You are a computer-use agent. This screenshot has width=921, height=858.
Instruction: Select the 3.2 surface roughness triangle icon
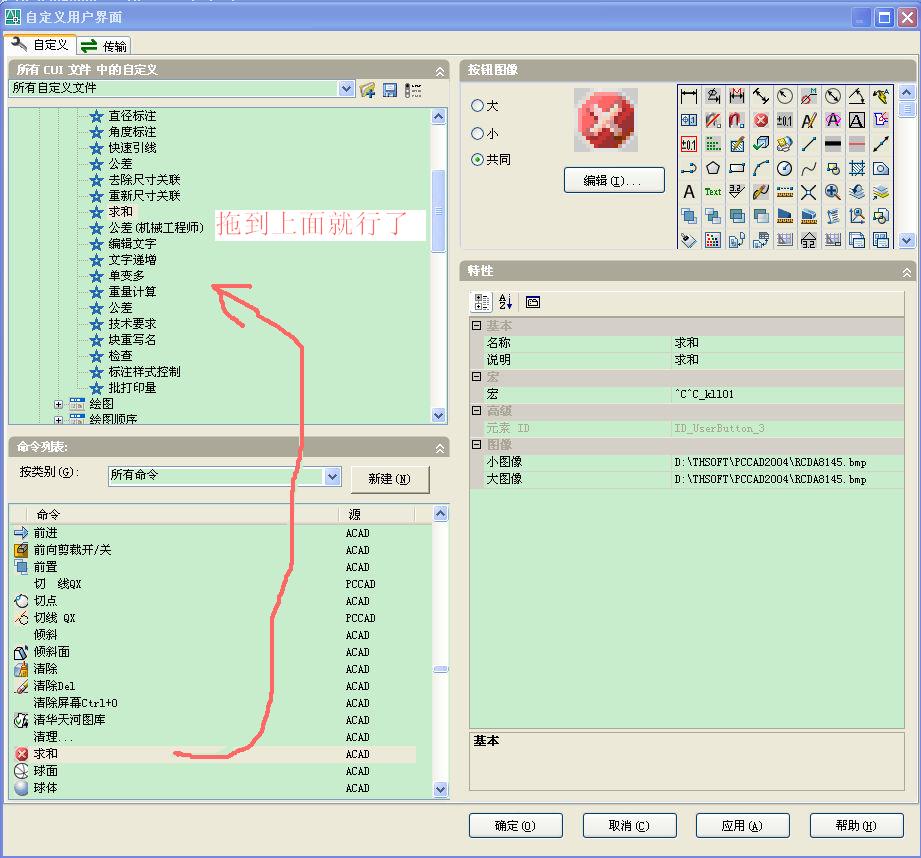pos(737,192)
